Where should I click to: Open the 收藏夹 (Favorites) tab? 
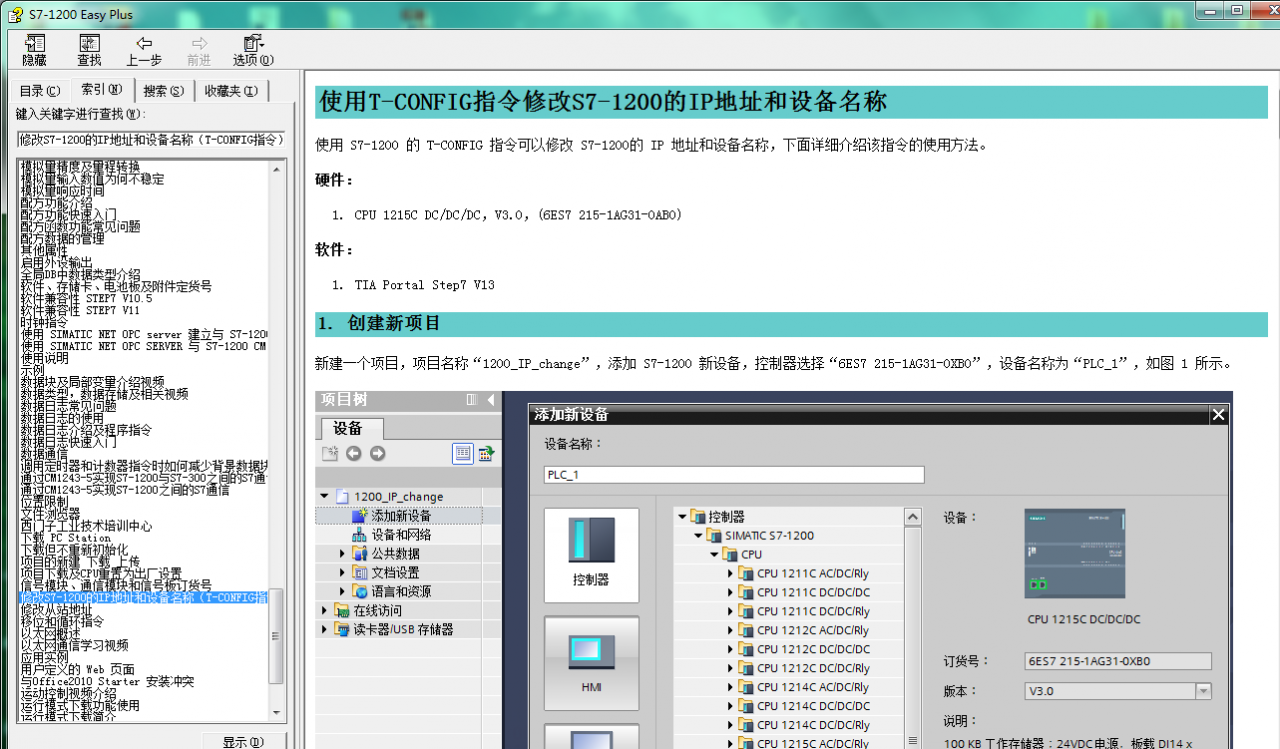[231, 90]
